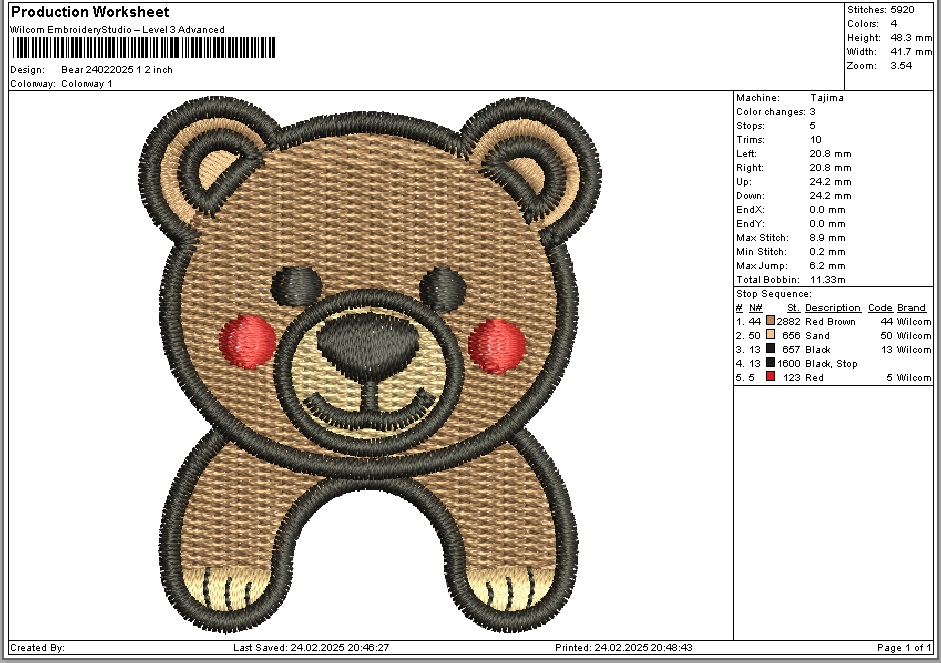Select the Sand thread color swatch
Image resolution: width=941 pixels, height=663 pixels.
771,336
